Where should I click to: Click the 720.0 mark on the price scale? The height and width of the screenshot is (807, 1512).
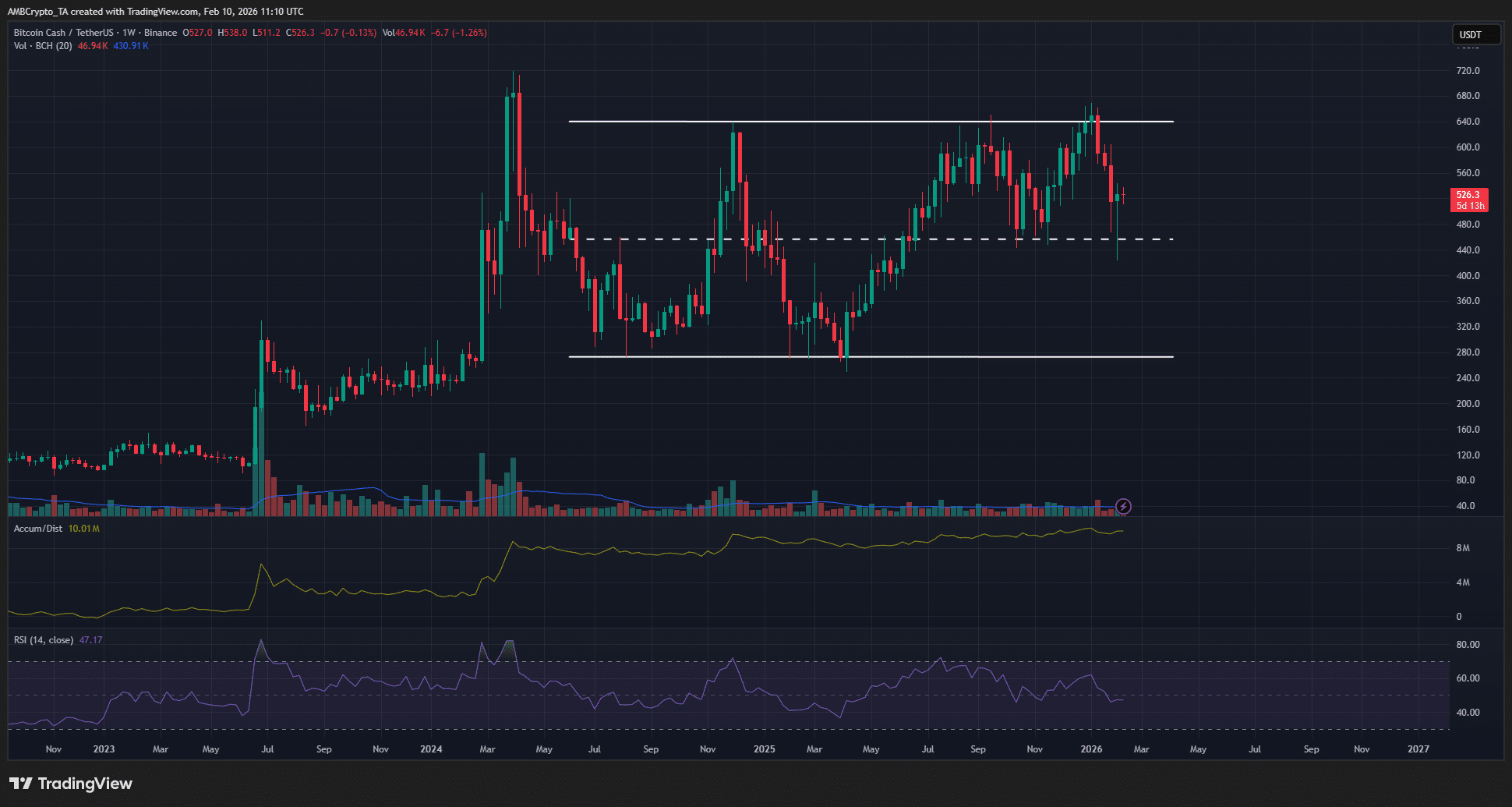(1468, 71)
